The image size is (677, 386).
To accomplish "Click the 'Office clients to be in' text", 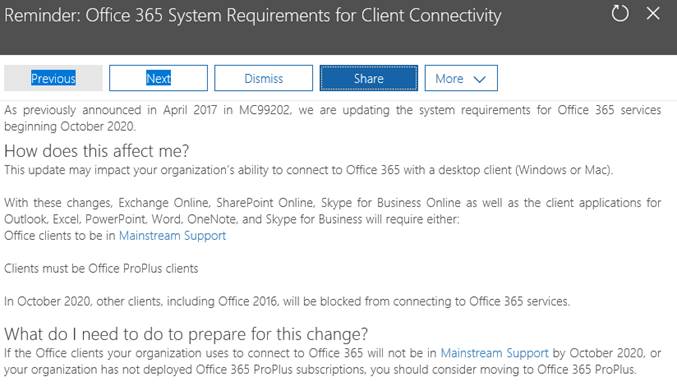I will (60, 236).
